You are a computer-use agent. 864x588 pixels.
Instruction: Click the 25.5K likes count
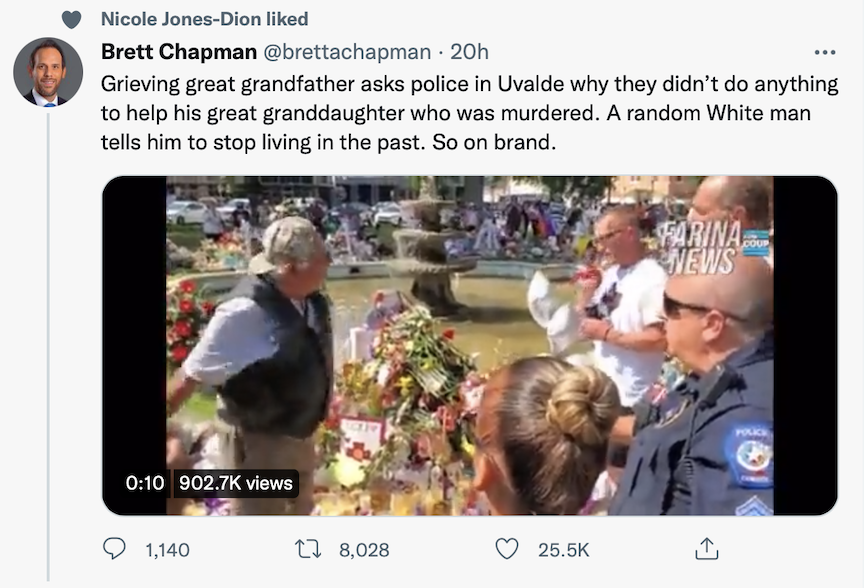coord(564,549)
